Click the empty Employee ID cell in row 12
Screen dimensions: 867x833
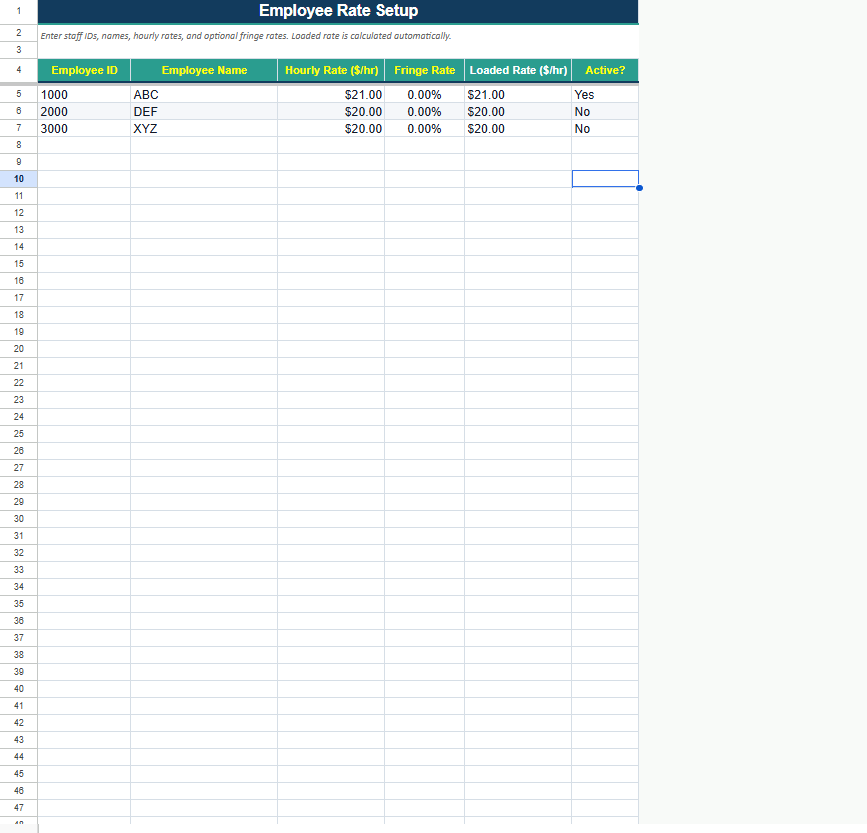click(x=84, y=213)
